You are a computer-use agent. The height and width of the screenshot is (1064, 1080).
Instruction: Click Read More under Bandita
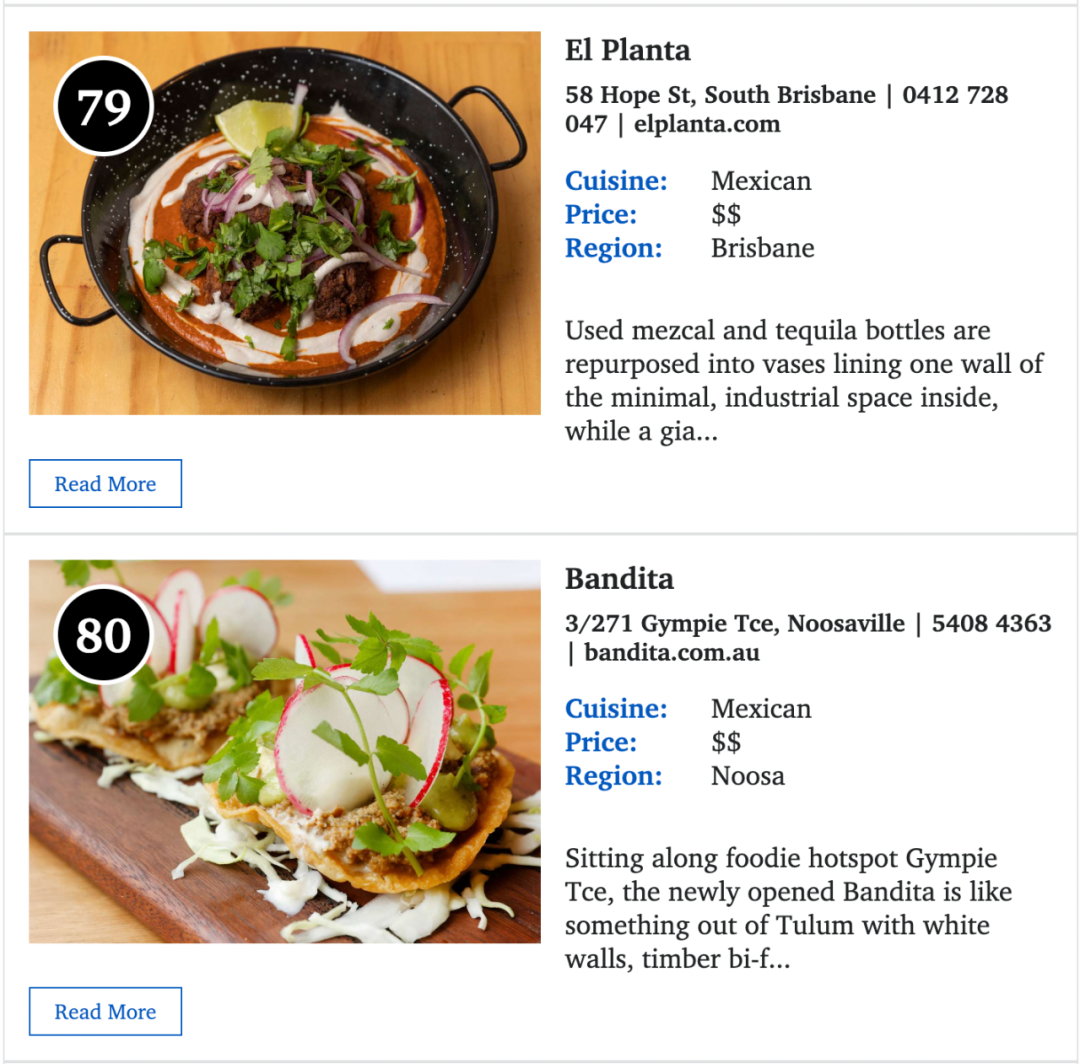pos(105,1011)
